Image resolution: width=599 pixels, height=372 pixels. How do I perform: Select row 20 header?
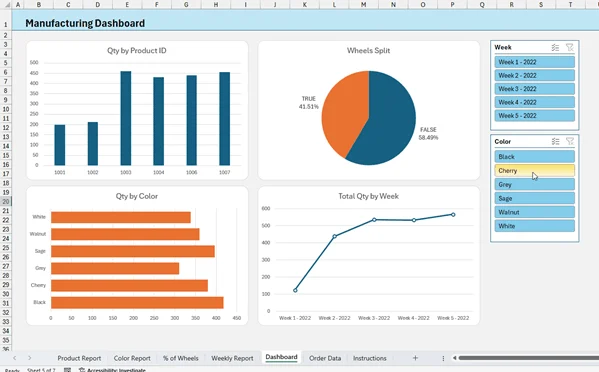coord(6,201)
